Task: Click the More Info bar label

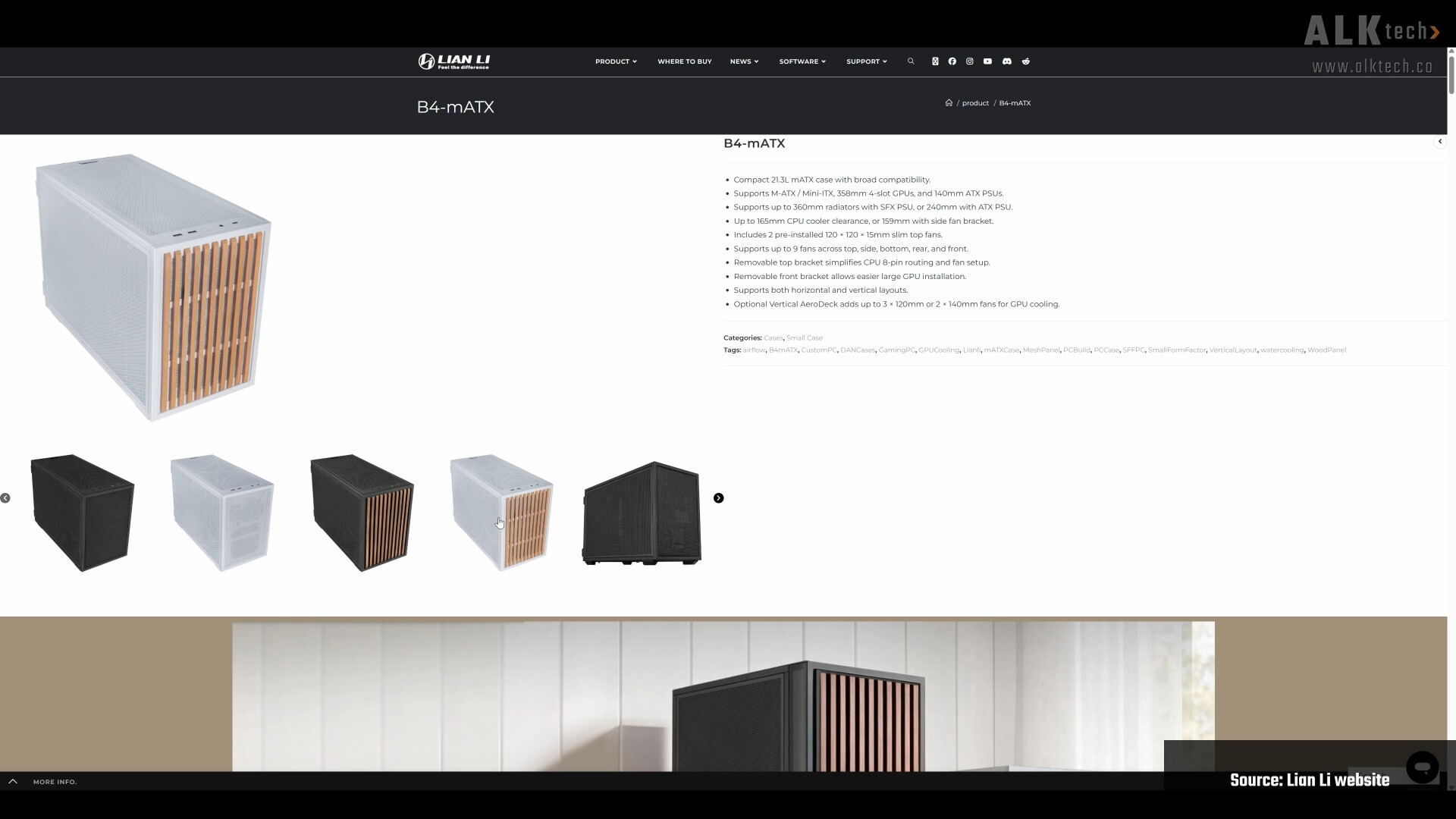Action: pyautogui.click(x=55, y=782)
